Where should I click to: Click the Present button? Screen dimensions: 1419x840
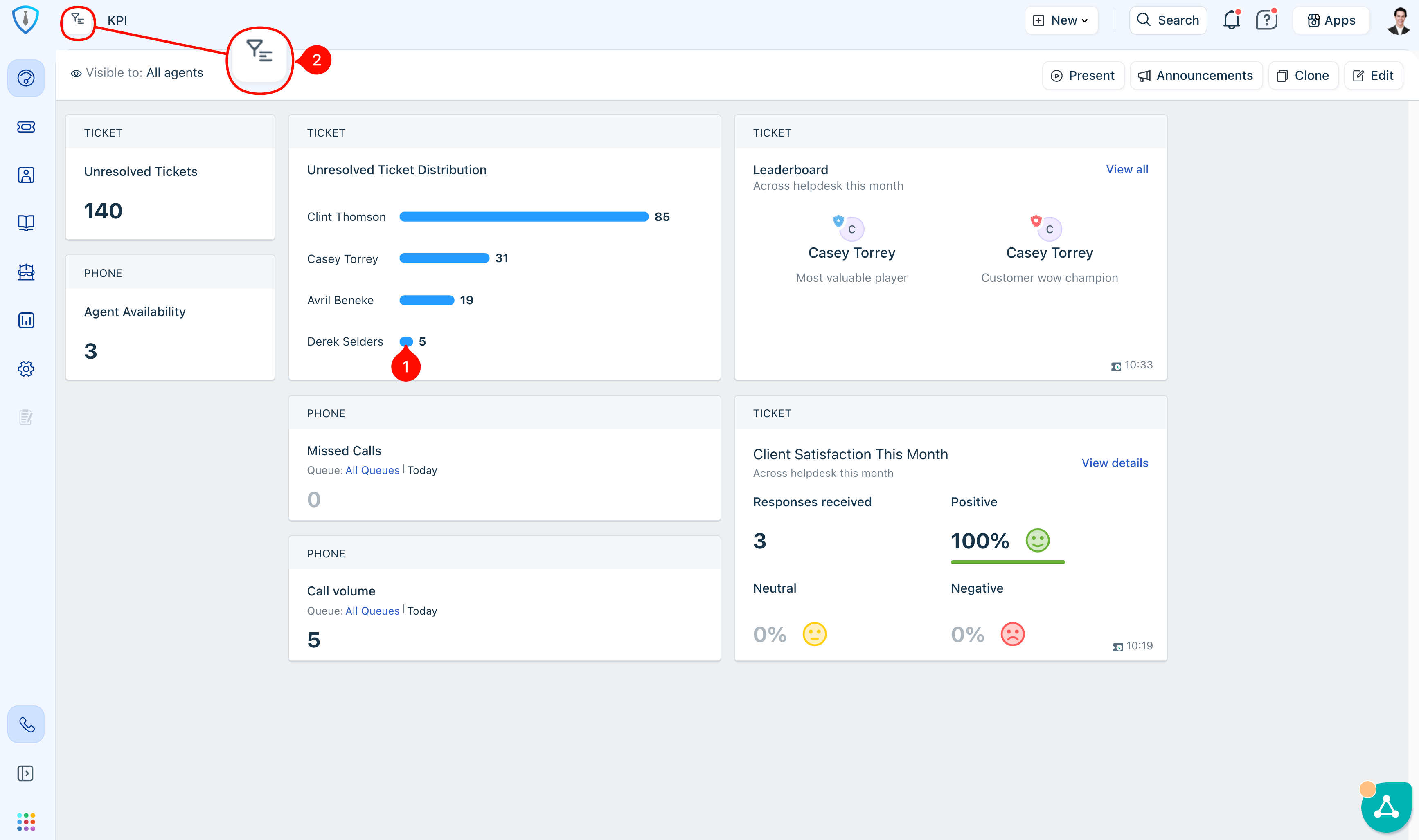coord(1083,75)
